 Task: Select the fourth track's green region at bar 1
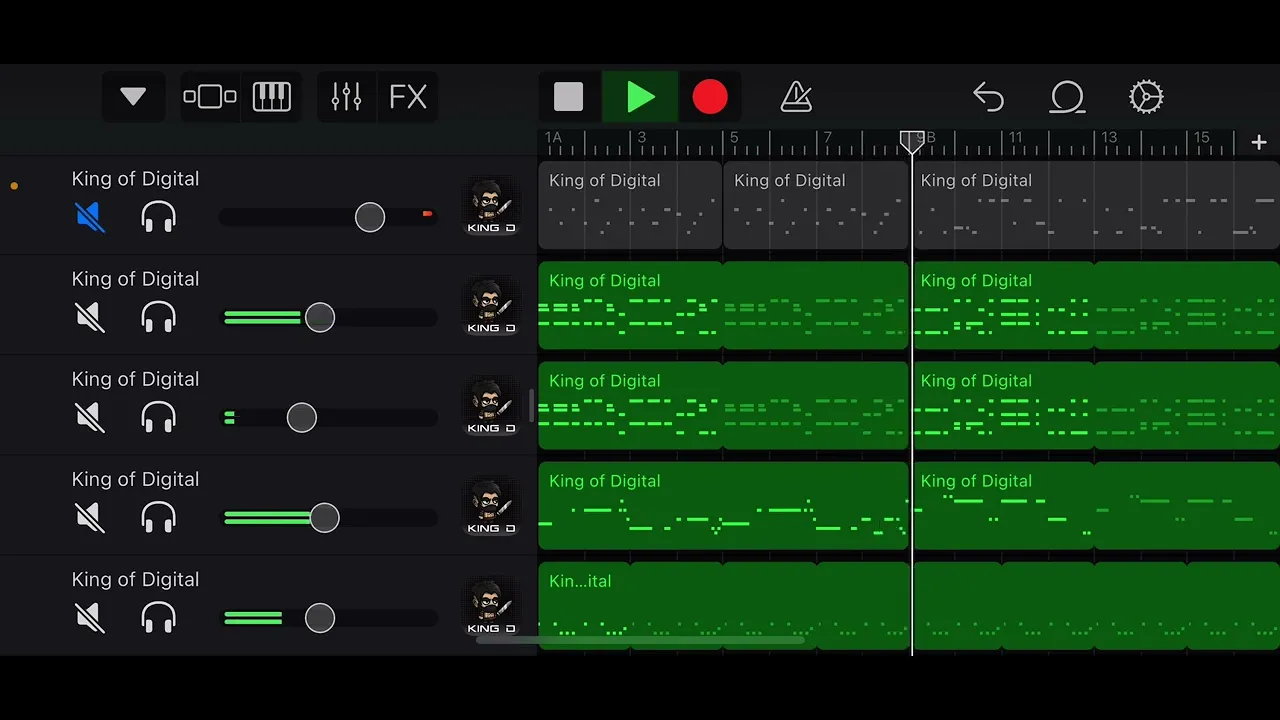[723, 505]
